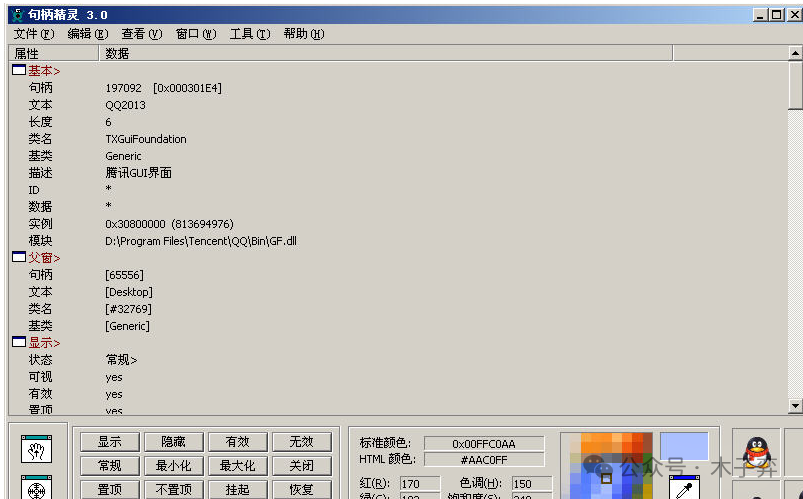
Task: Select the instance value 0x30800000 (813694976)
Action: click(170, 224)
